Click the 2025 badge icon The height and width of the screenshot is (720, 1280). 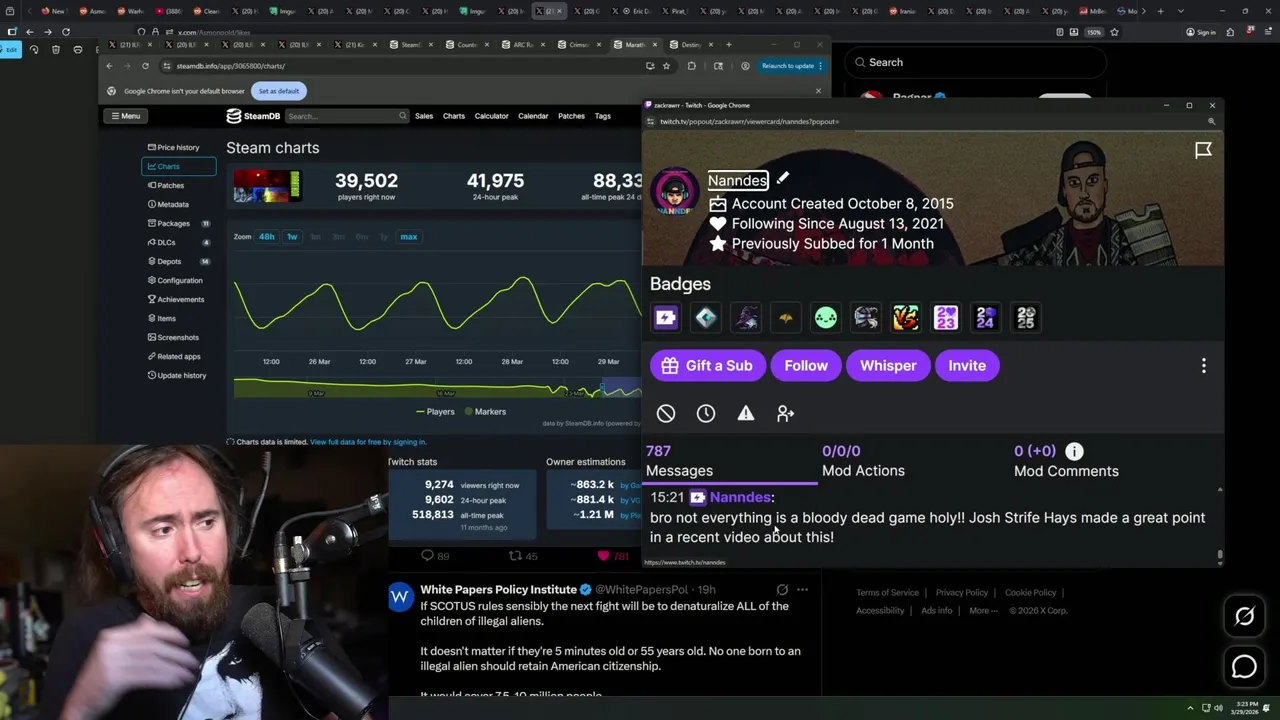pyautogui.click(x=1026, y=318)
